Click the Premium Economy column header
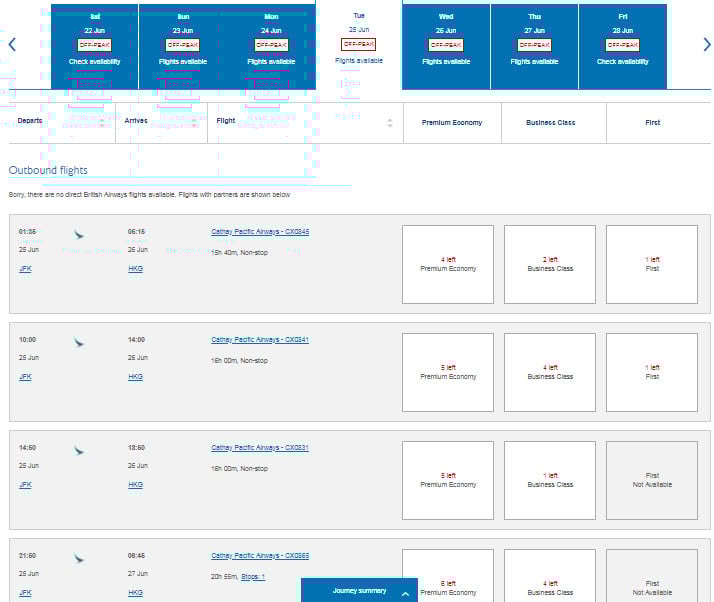Screen dimensions: 714x602 [452, 122]
